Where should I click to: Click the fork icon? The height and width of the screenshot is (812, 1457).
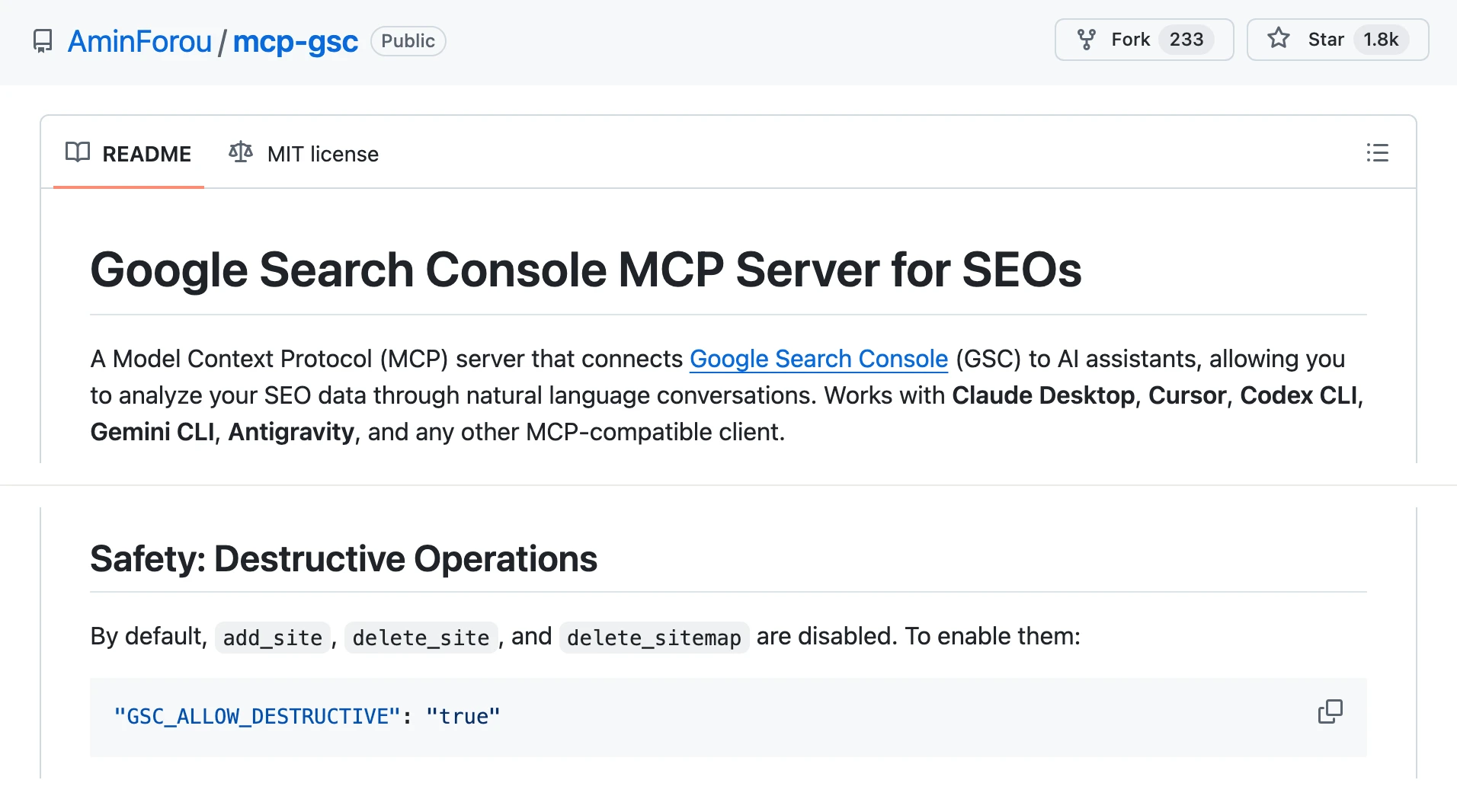point(1087,40)
